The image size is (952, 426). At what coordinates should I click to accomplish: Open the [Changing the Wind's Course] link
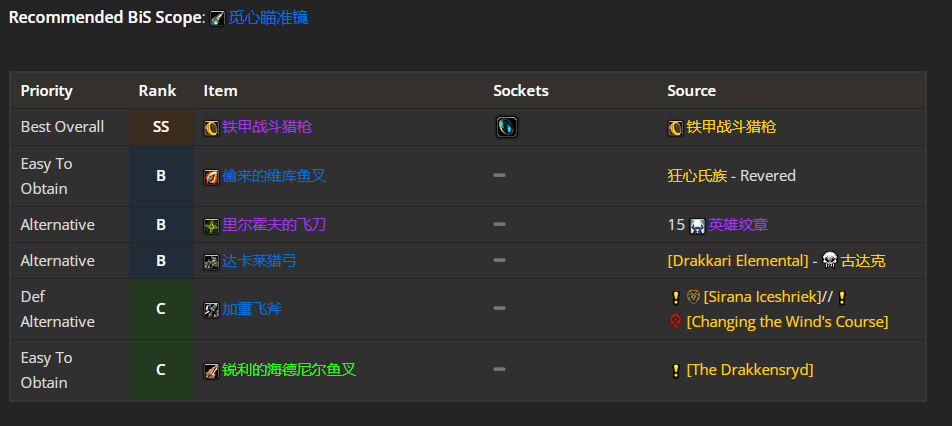787,322
